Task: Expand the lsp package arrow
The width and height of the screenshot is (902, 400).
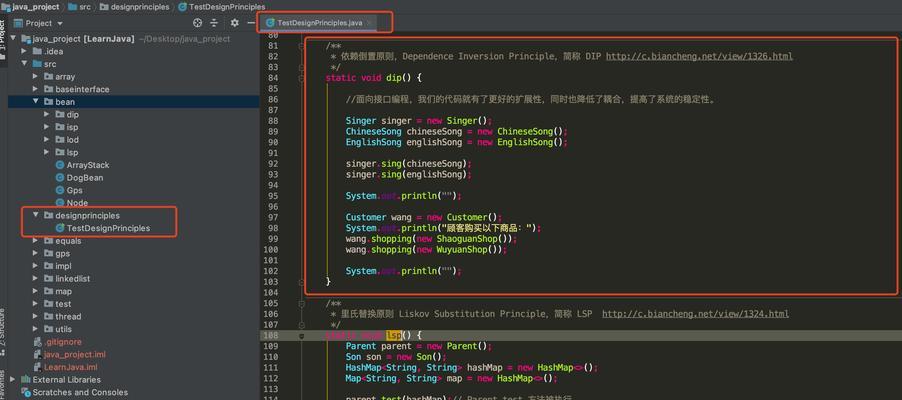Action: (47, 153)
